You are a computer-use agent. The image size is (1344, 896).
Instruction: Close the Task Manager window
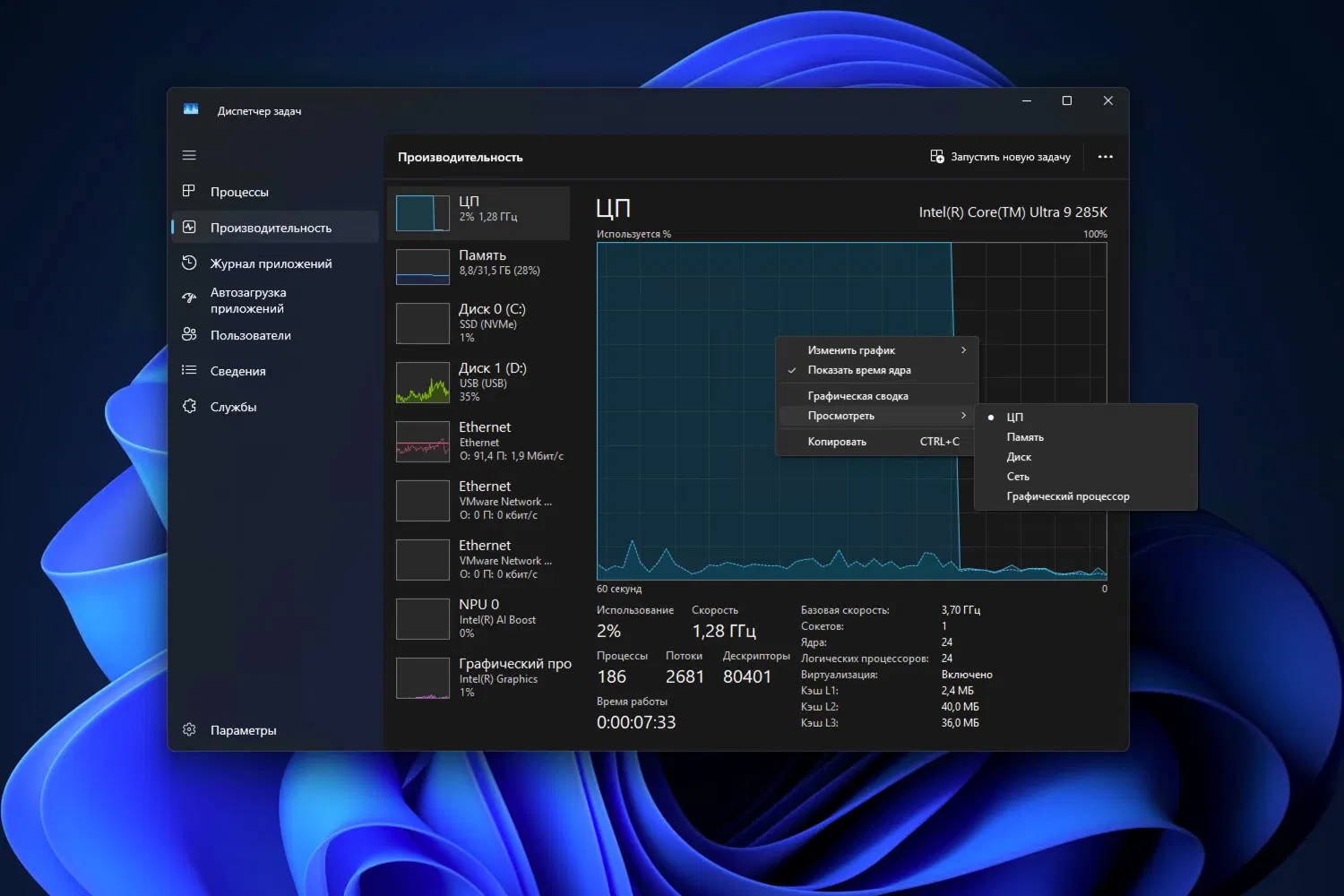(1108, 100)
